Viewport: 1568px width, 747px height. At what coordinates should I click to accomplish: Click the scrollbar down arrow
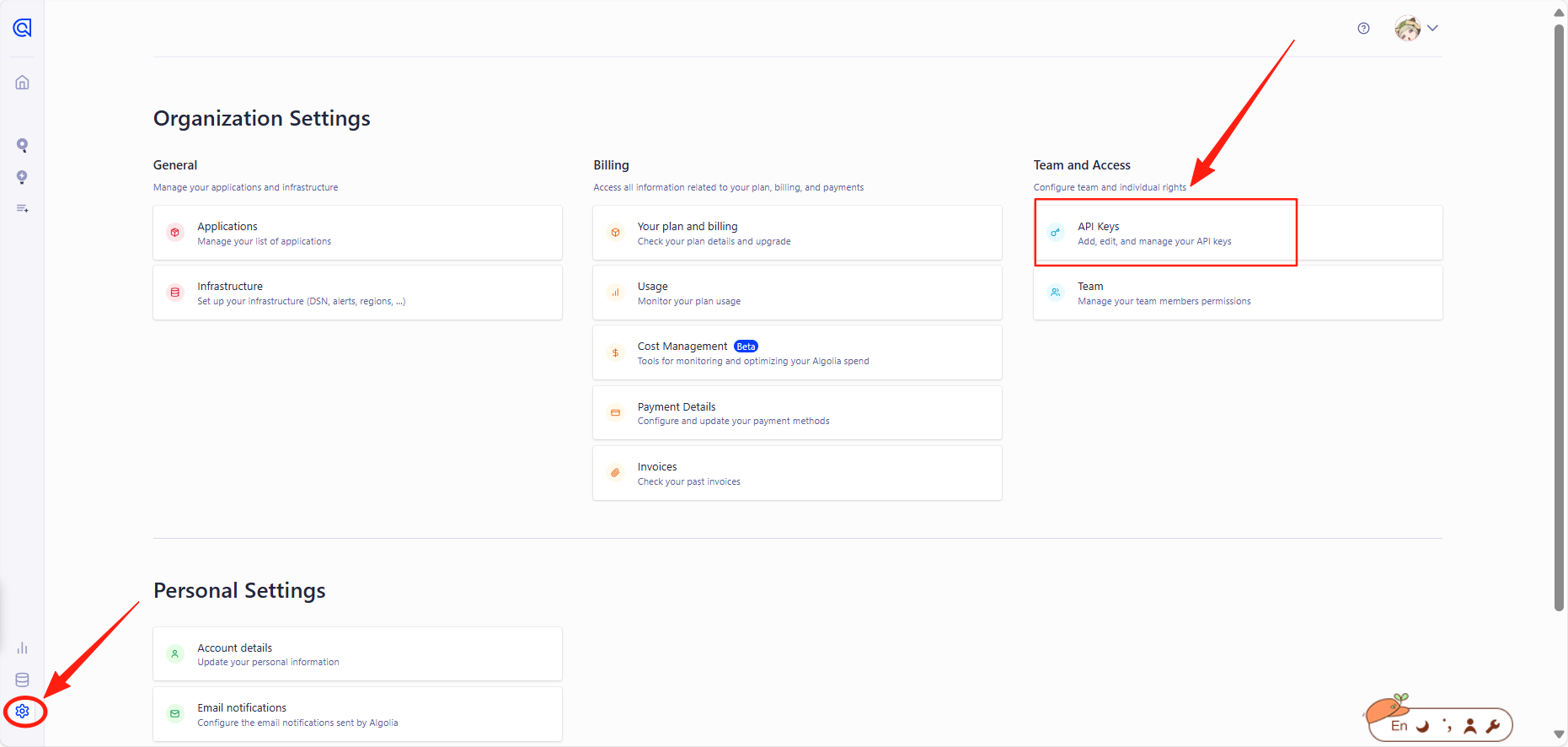1559,734
